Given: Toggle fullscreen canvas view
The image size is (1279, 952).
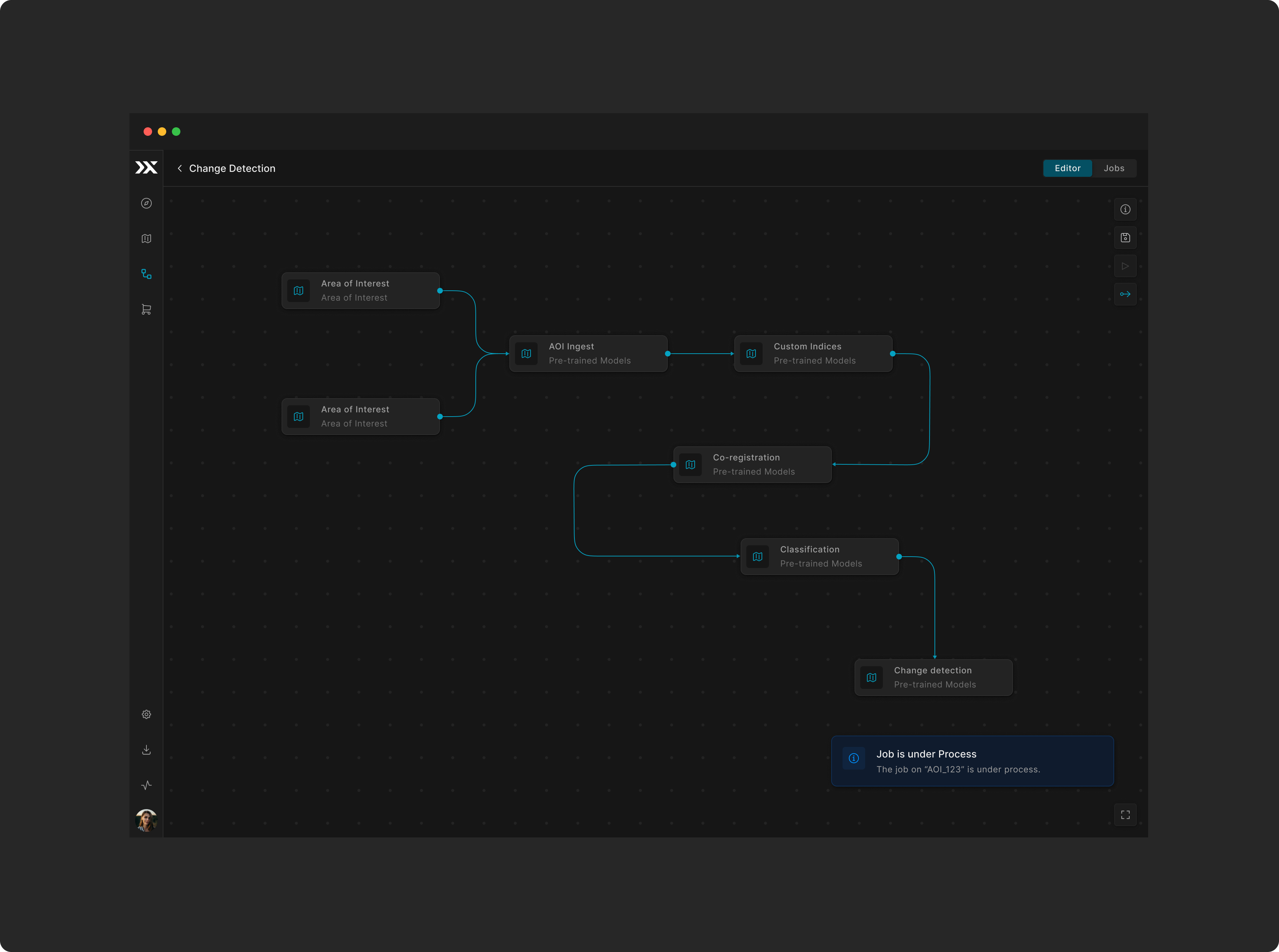Looking at the screenshot, I should pos(1125,815).
